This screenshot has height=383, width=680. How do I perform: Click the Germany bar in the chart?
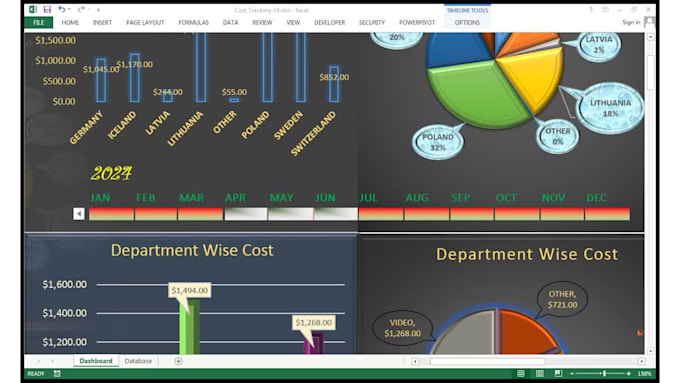click(101, 80)
